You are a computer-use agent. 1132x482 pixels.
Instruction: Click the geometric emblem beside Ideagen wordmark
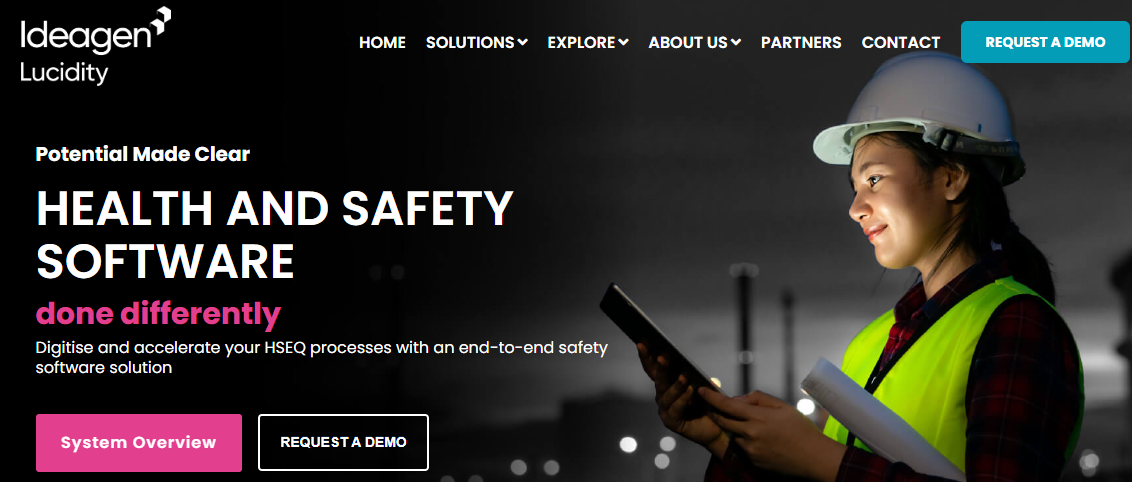[x=162, y=22]
